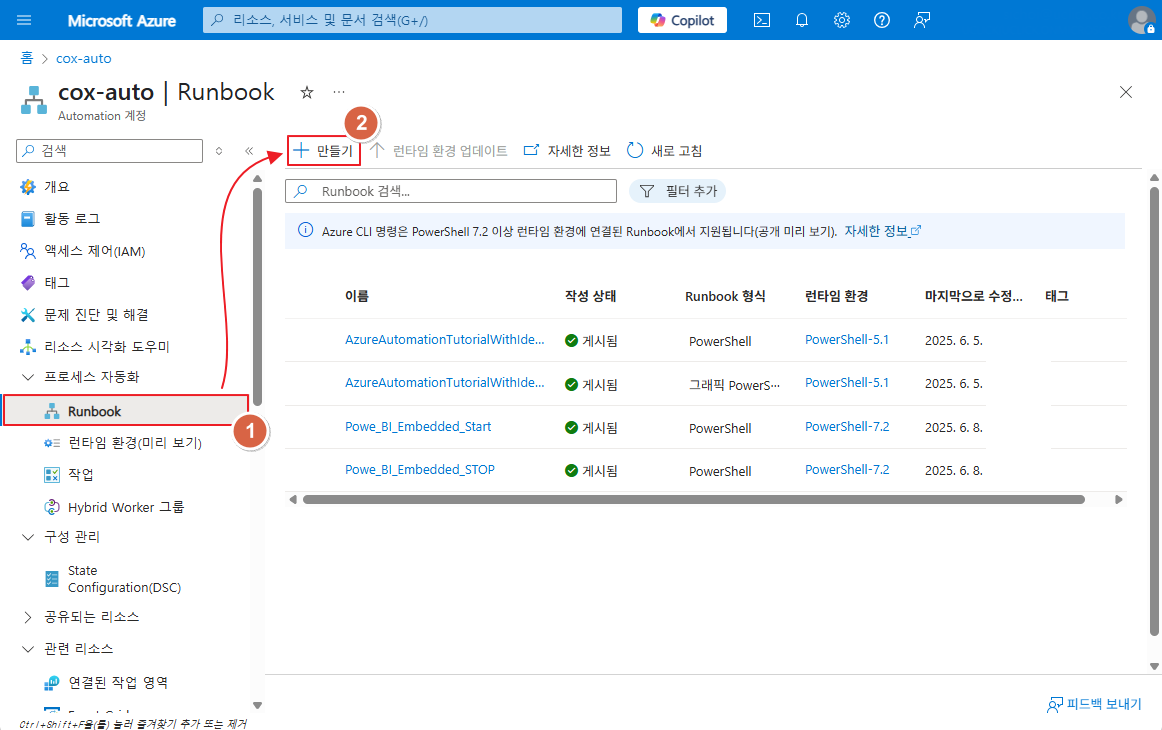Click the table horizontal scrollbar
Viewport: 1162px width, 730px height.
[694, 500]
